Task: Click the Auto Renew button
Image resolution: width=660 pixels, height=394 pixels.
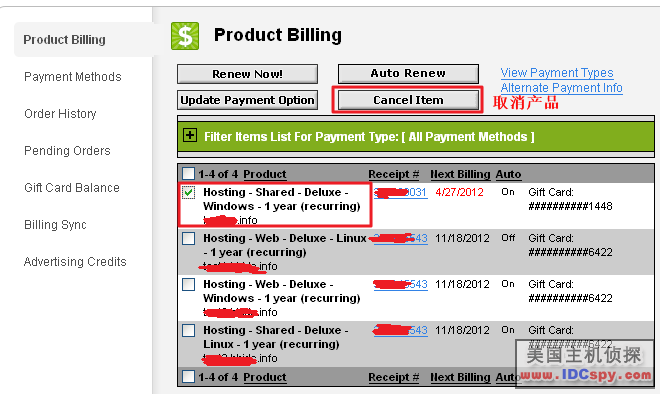Action: pyautogui.click(x=408, y=73)
